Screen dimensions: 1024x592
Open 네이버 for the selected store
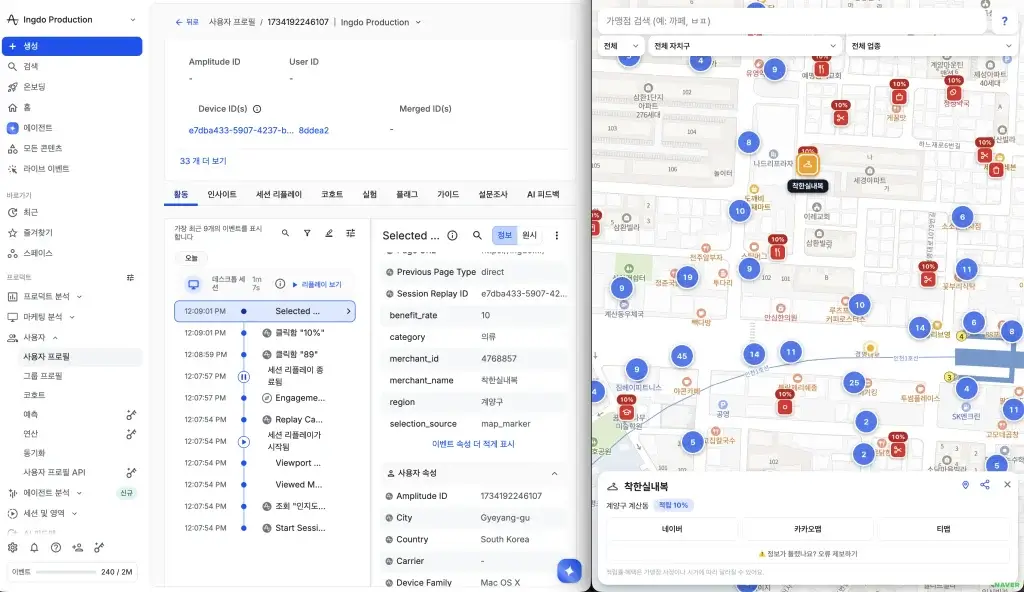point(672,529)
